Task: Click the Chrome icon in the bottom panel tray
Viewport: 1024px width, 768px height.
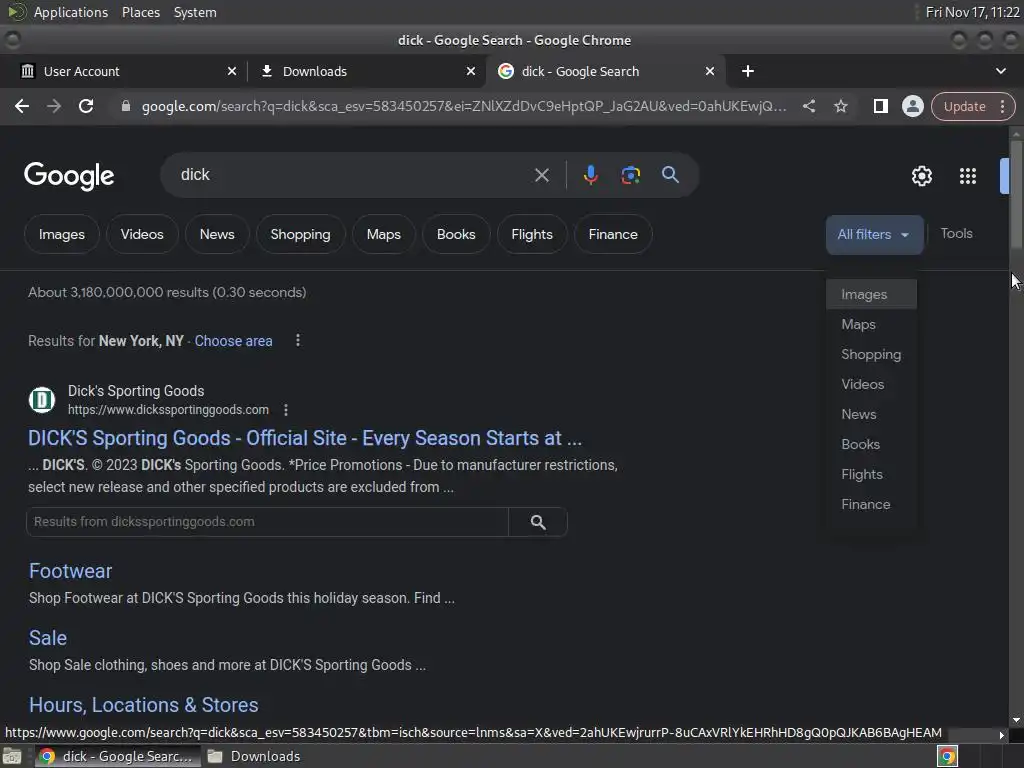Action: [947, 756]
